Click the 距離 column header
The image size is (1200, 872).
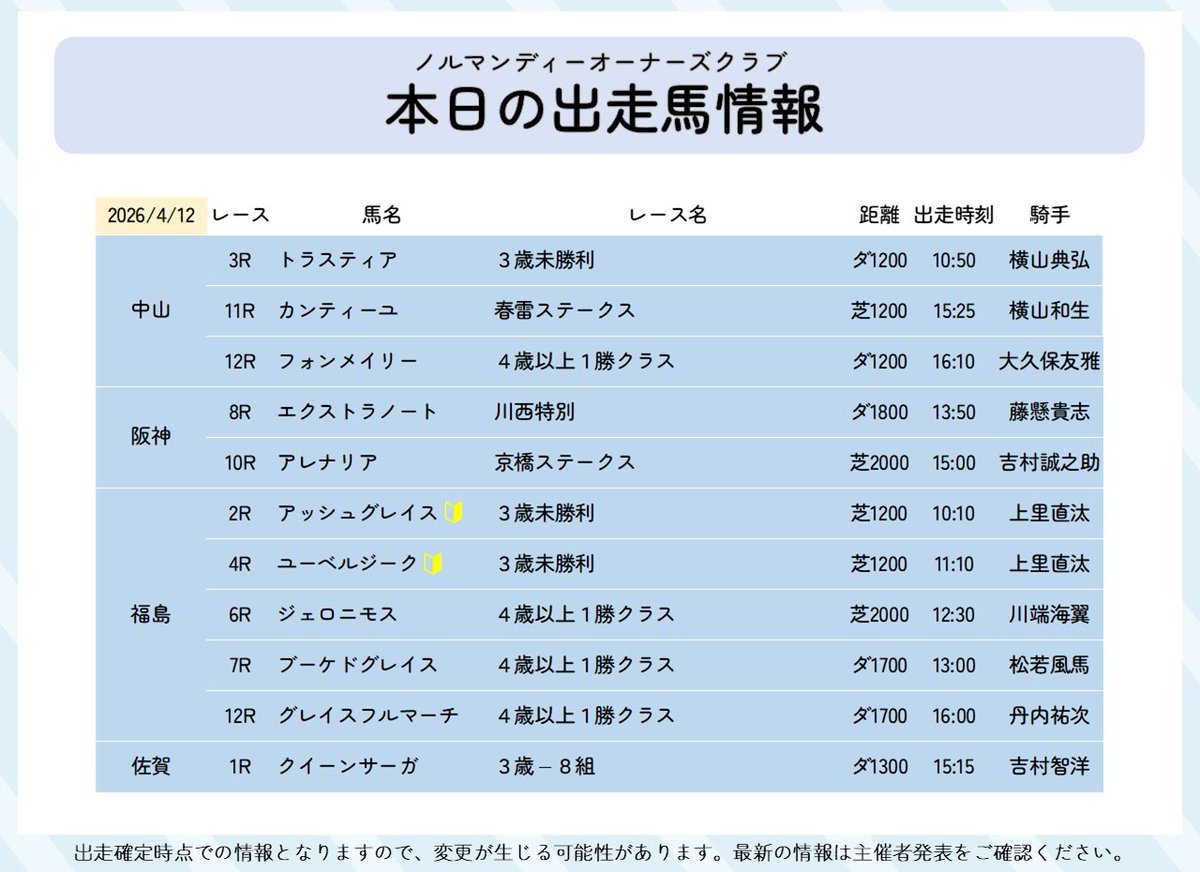(880, 215)
